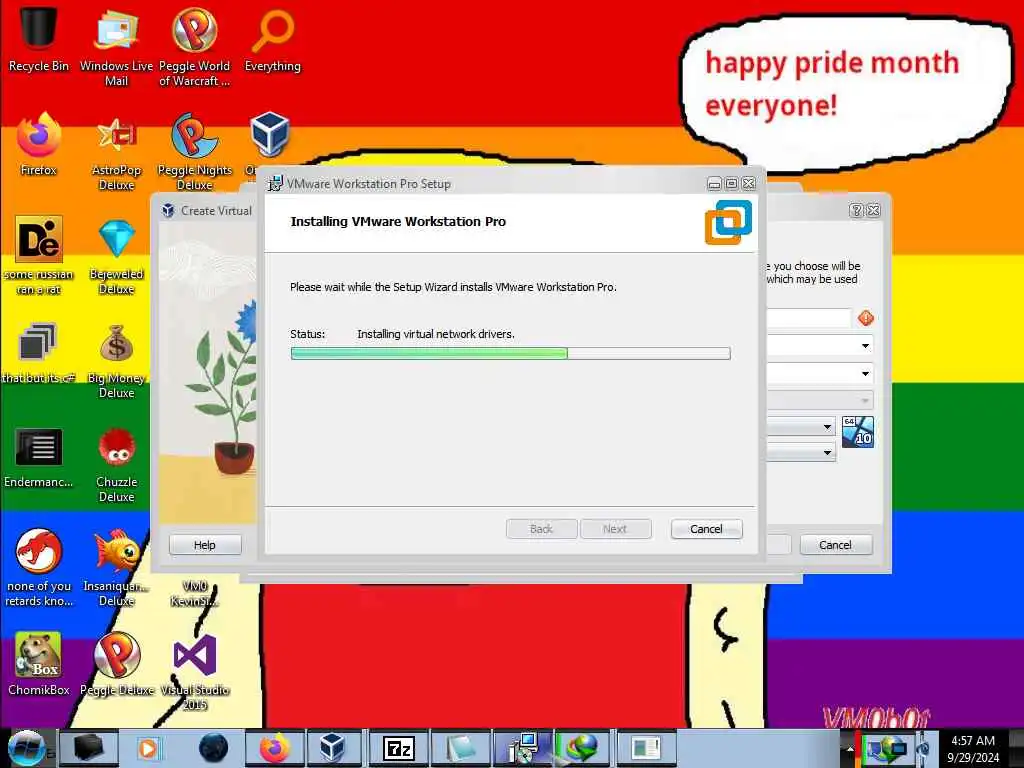Open the 'some russian ran a rat' shortcut

(38, 255)
